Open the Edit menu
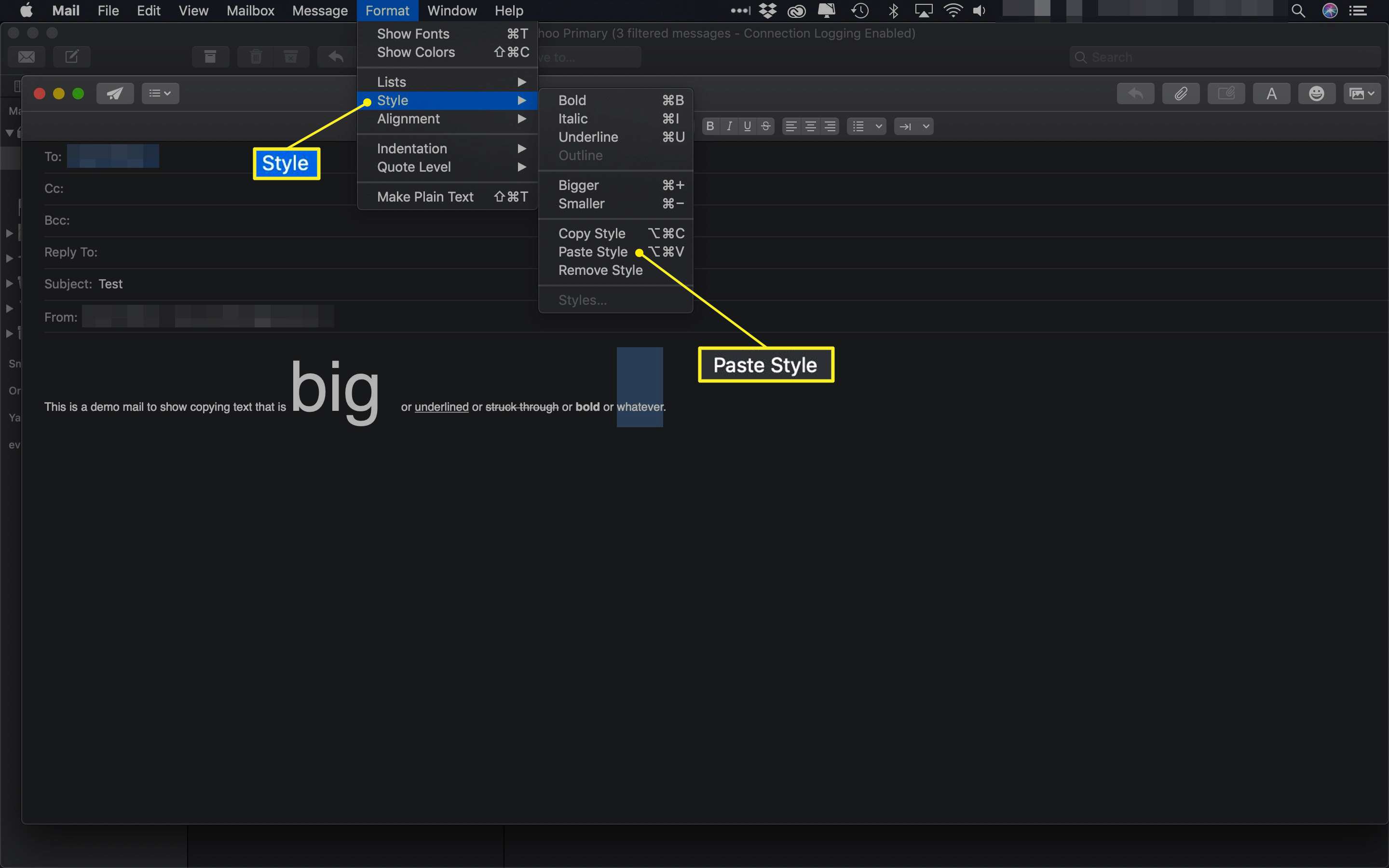This screenshot has height=868, width=1389. (149, 10)
